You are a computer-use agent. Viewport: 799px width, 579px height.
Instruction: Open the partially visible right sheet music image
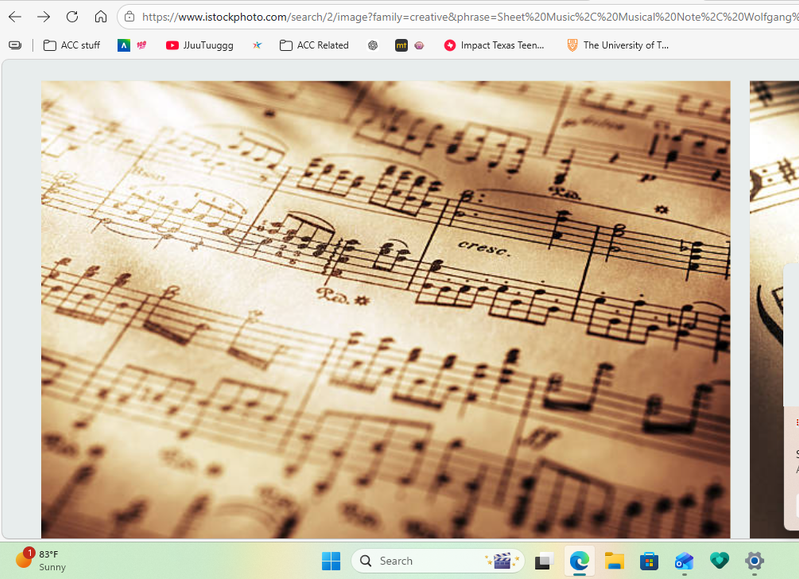point(774,309)
